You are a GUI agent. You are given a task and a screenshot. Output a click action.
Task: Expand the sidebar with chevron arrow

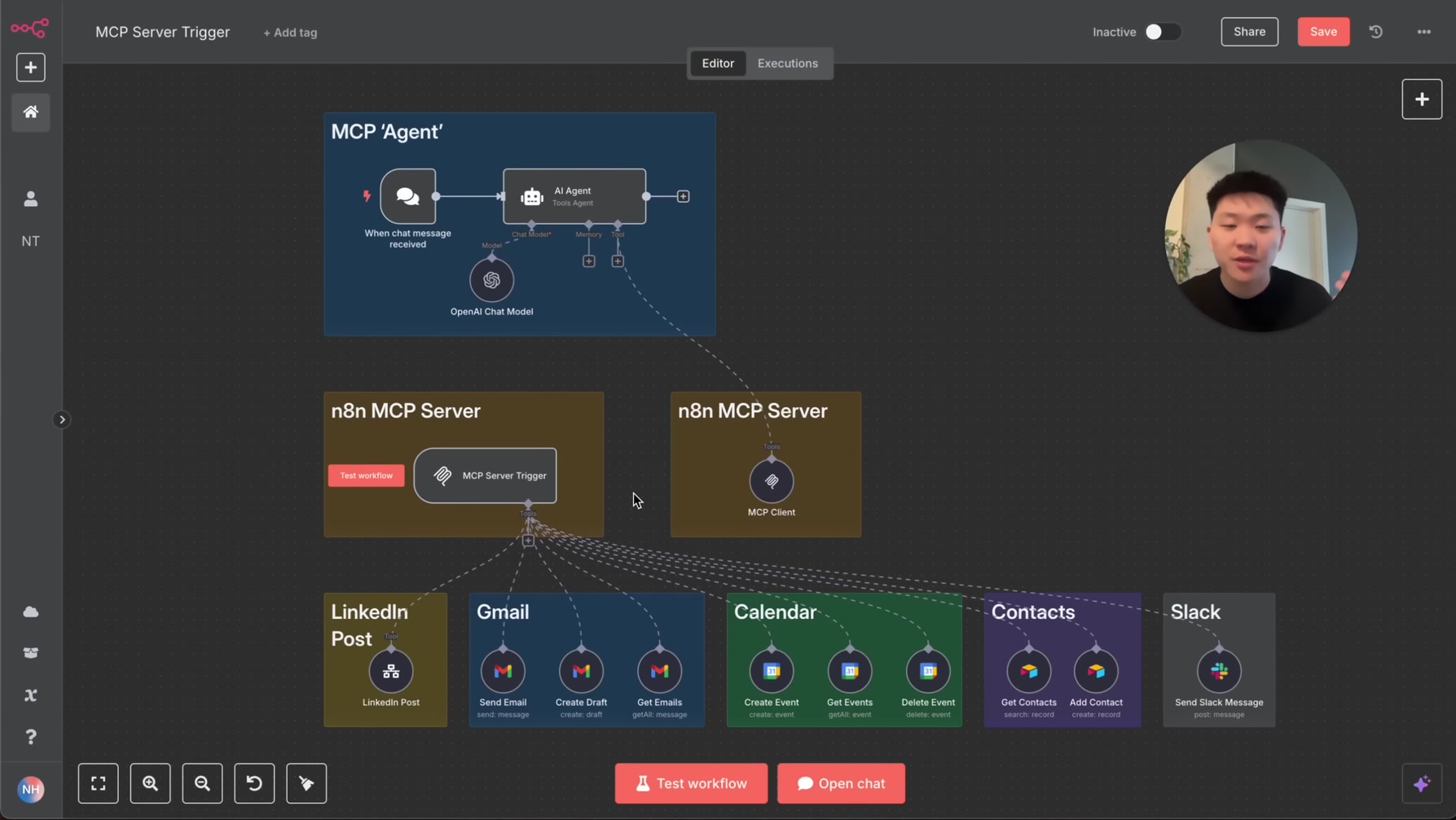[x=62, y=420]
